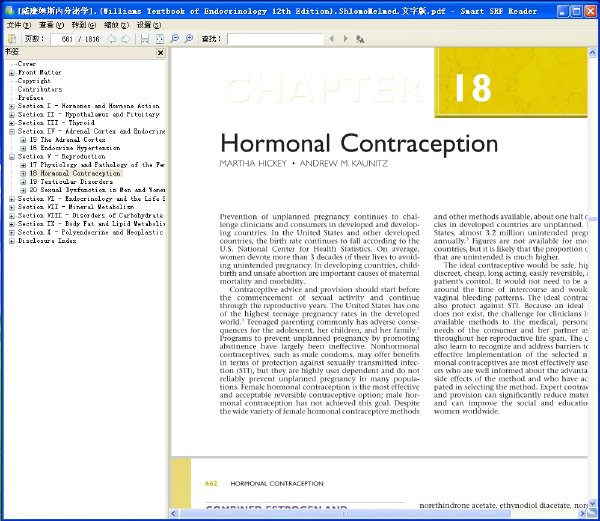The image size is (600, 521).
Task: Go to next page arrow
Action: pyautogui.click(x=125, y=39)
